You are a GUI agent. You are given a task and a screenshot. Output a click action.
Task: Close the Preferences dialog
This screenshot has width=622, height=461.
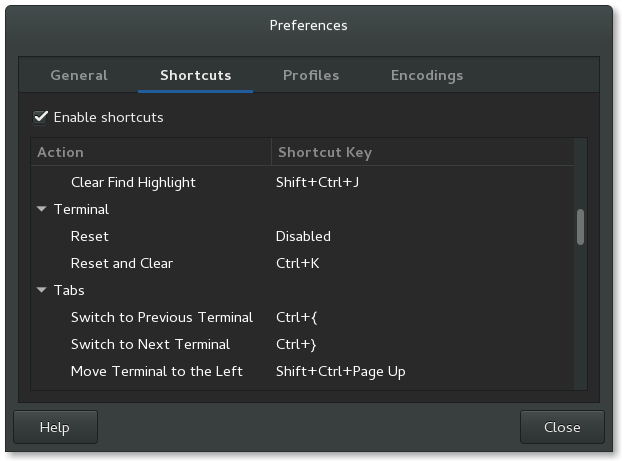562,427
